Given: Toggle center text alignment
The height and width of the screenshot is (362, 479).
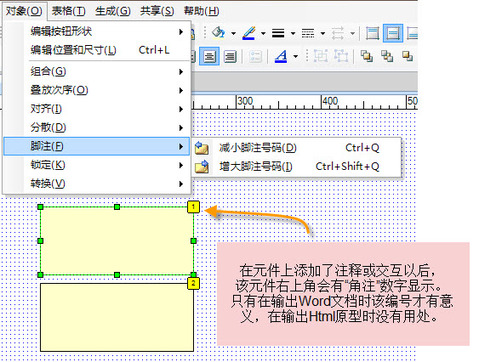Looking at the screenshot, I should [x=209, y=56].
